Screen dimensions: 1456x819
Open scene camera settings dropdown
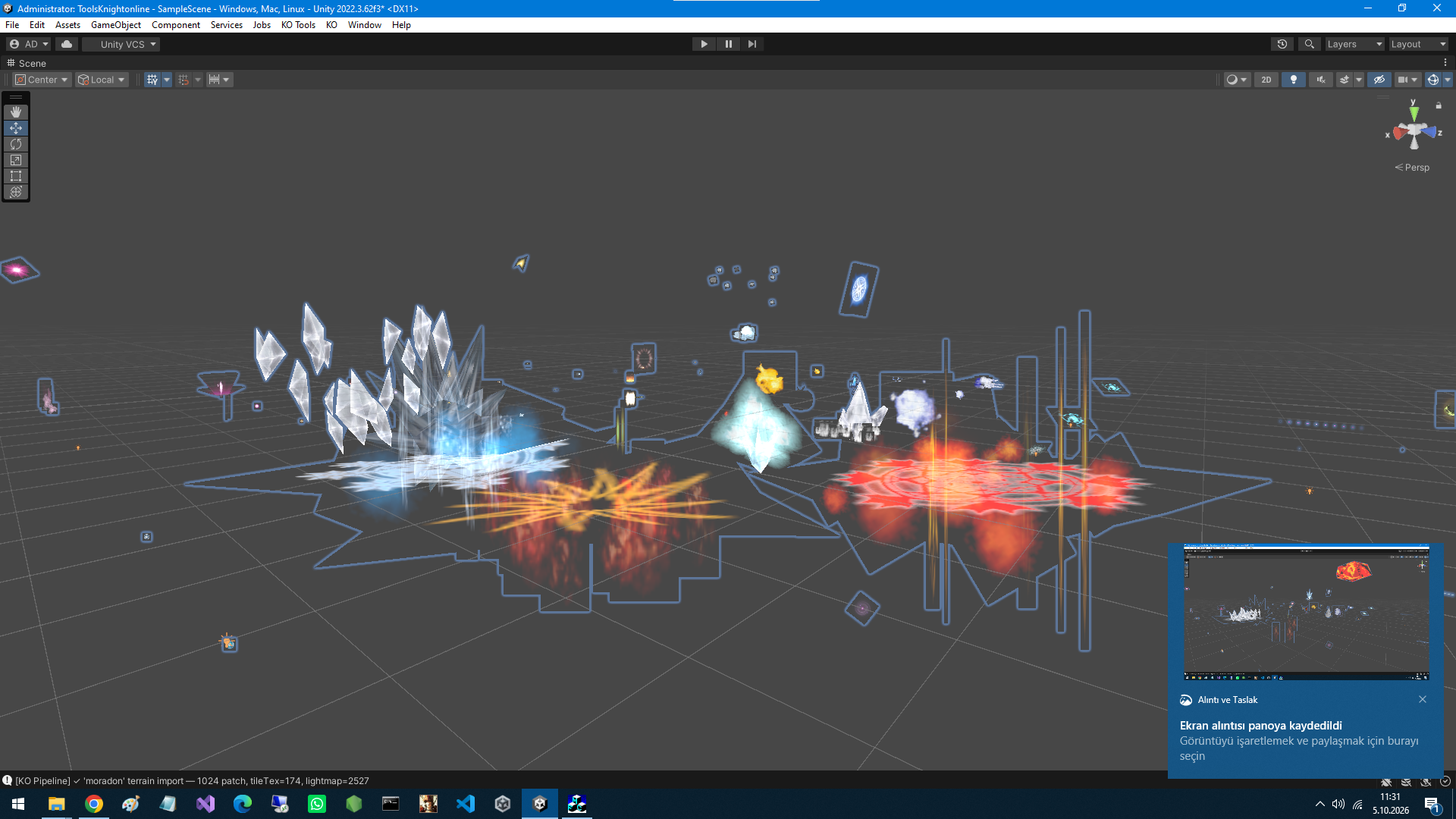pos(1407,80)
